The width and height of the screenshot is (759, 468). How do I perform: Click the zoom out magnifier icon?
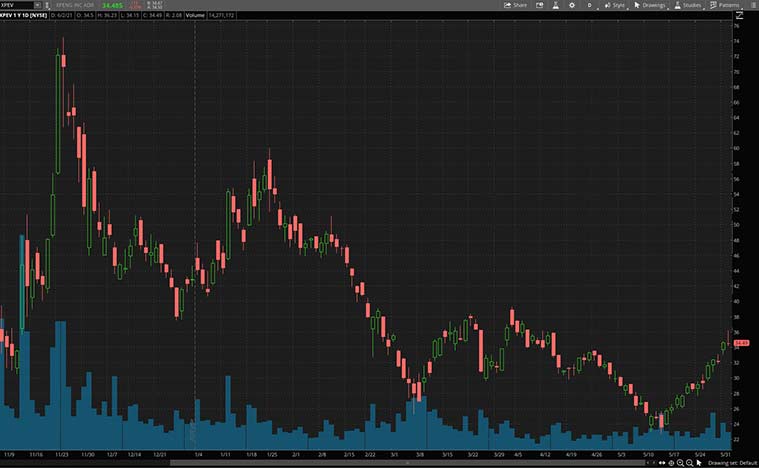point(689,463)
